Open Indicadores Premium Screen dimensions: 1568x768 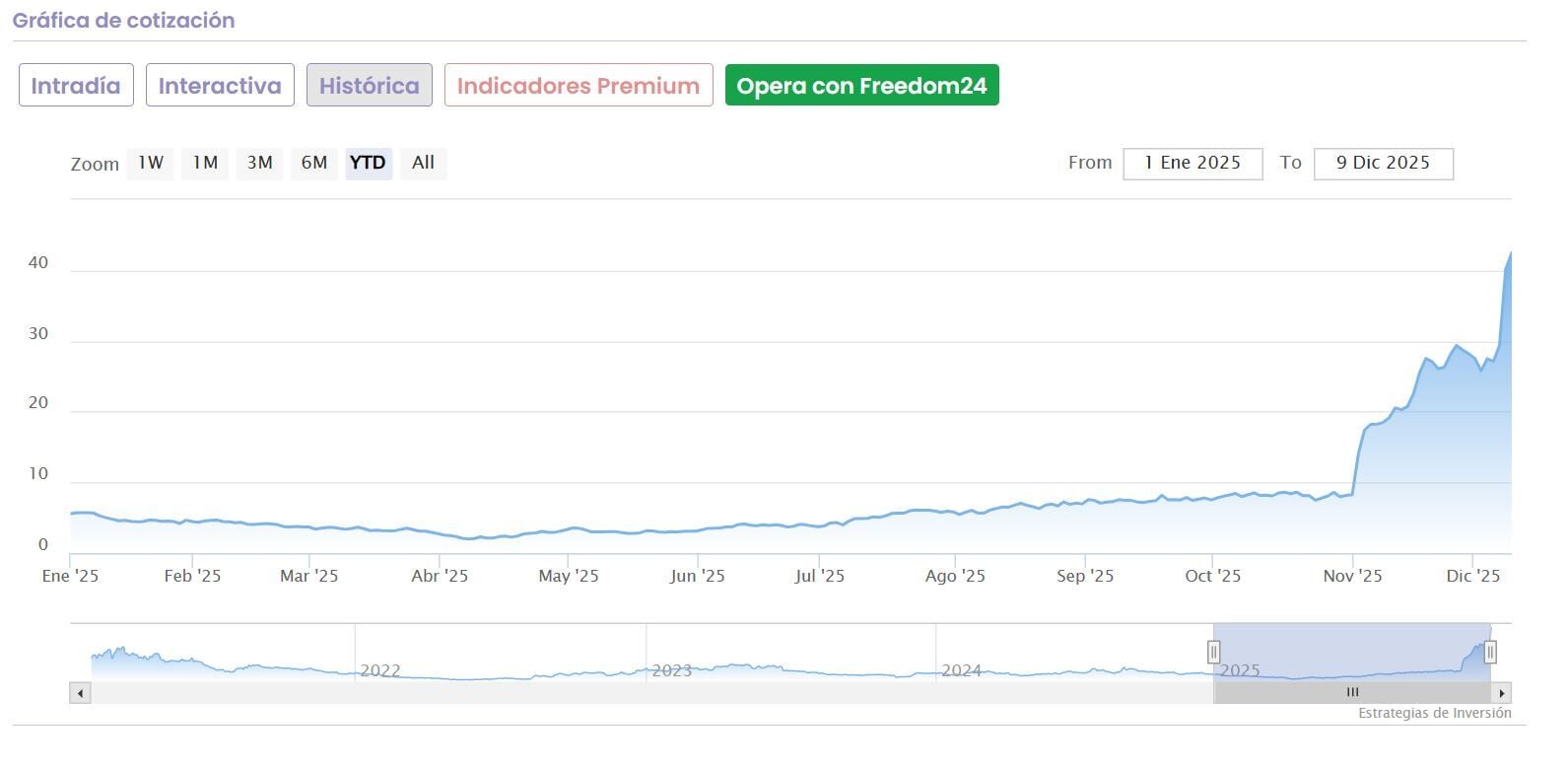(579, 86)
